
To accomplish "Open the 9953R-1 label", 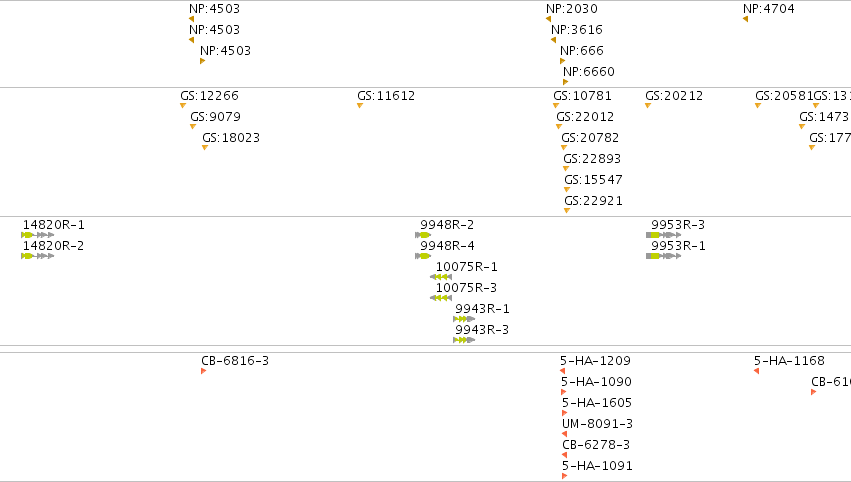I will [x=678, y=246].
